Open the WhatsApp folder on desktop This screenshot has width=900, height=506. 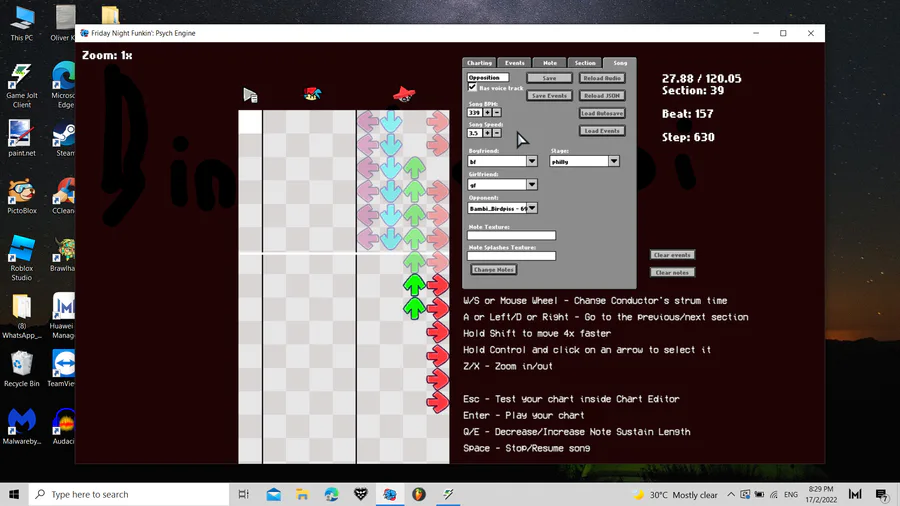pyautogui.click(x=22, y=316)
